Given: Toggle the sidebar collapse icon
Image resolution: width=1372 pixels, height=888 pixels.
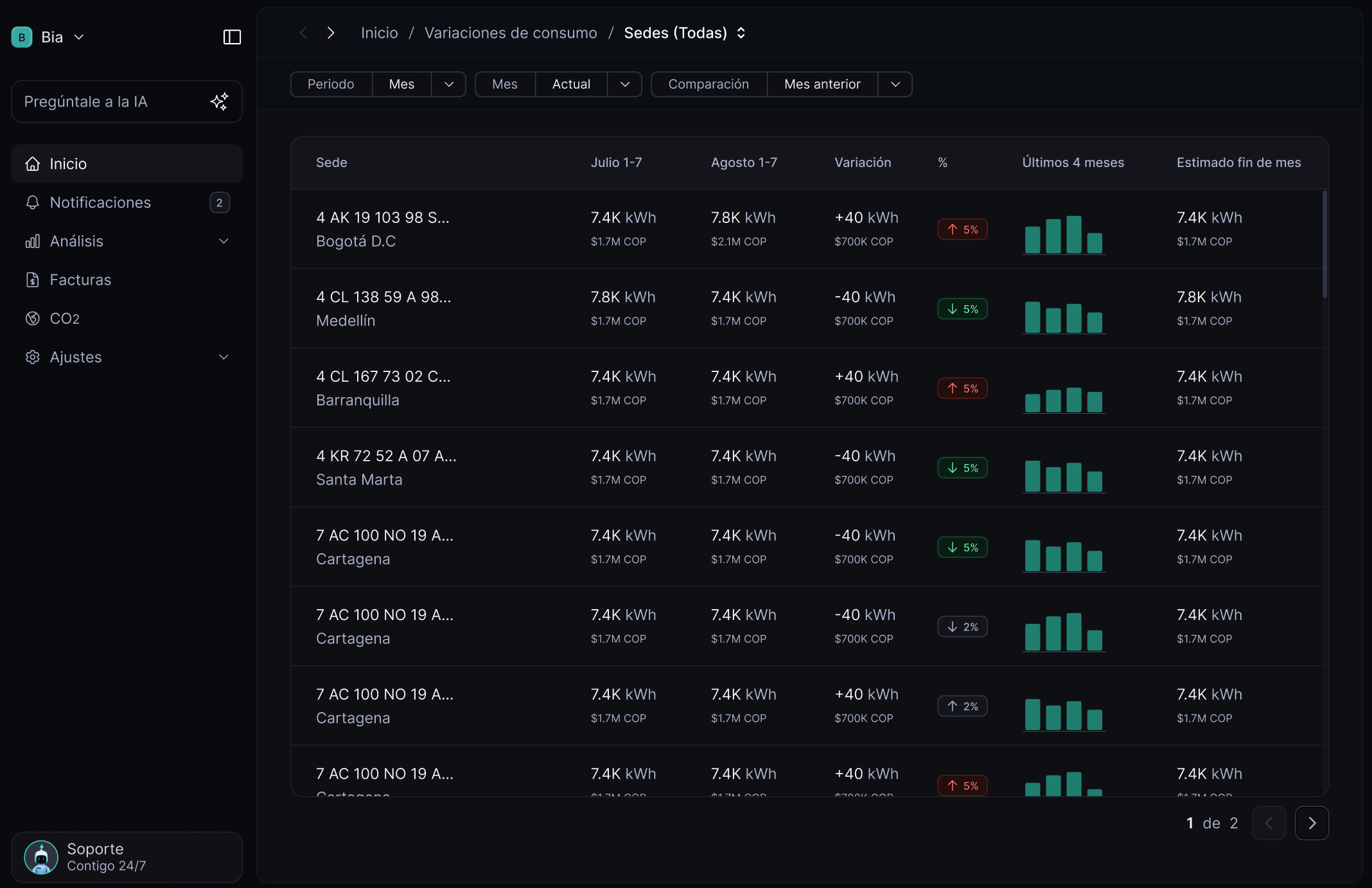Looking at the screenshot, I should (x=232, y=37).
